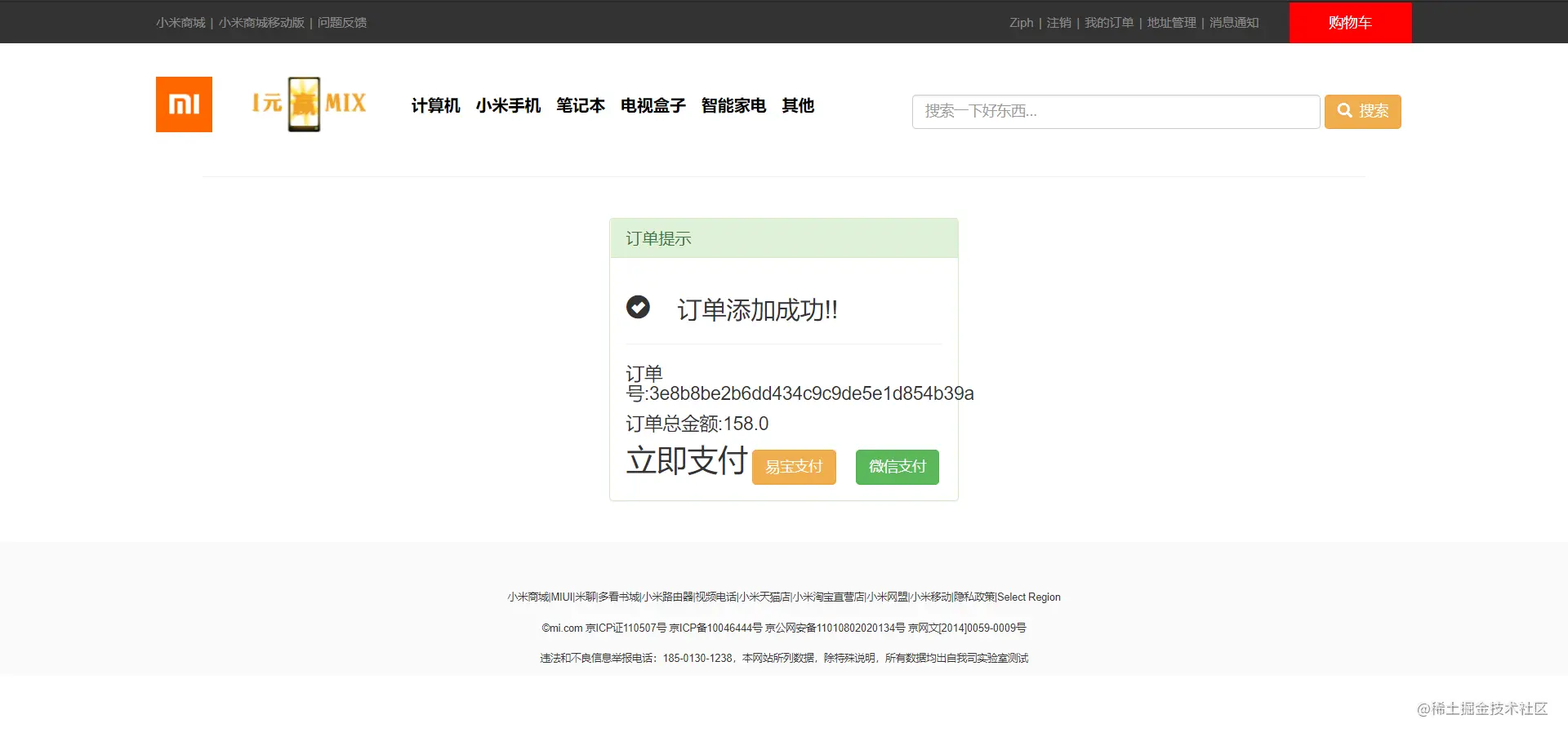Screen dimensions: 1568x737
Task: Open footer 小米商城 link
Action: tap(528, 597)
